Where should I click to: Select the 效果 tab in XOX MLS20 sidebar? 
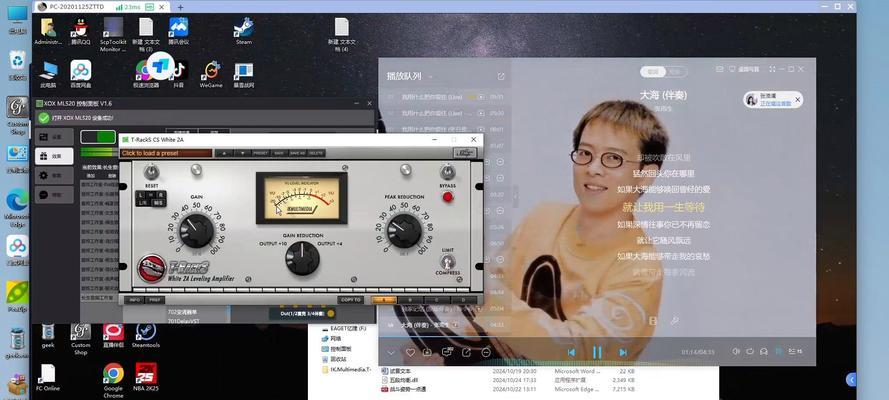tap(54, 156)
